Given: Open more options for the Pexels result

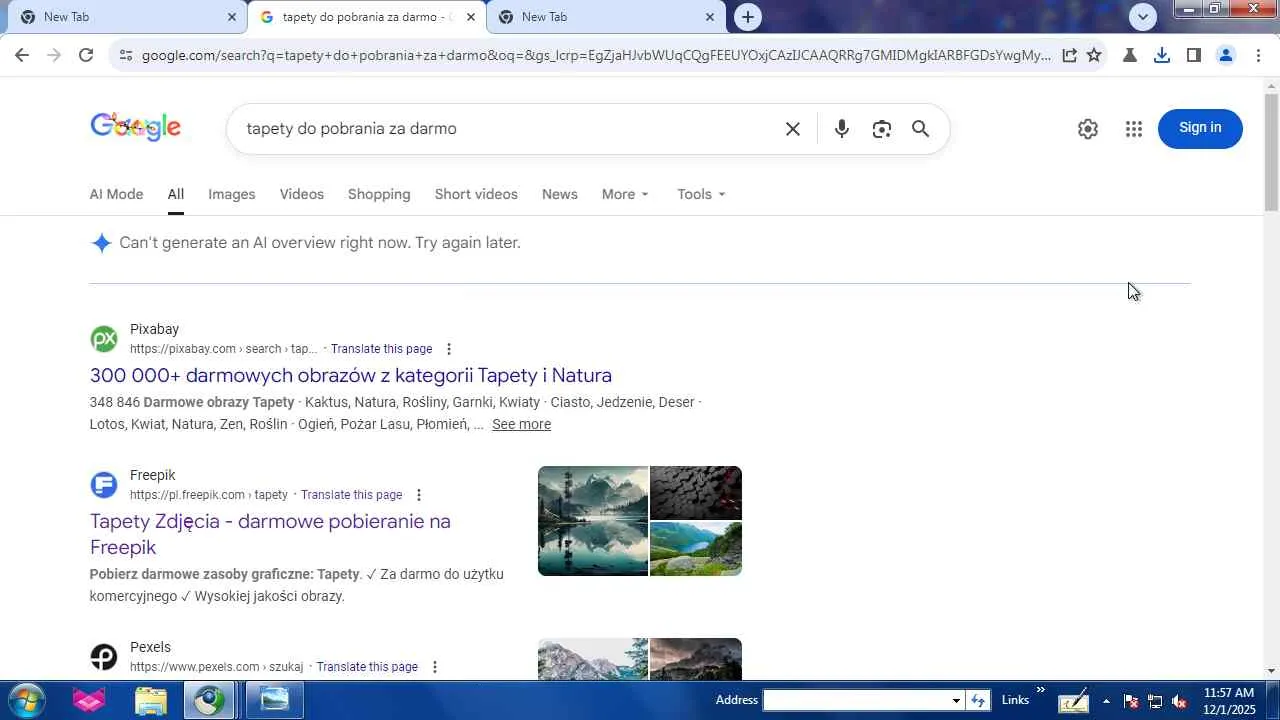Looking at the screenshot, I should (x=435, y=667).
